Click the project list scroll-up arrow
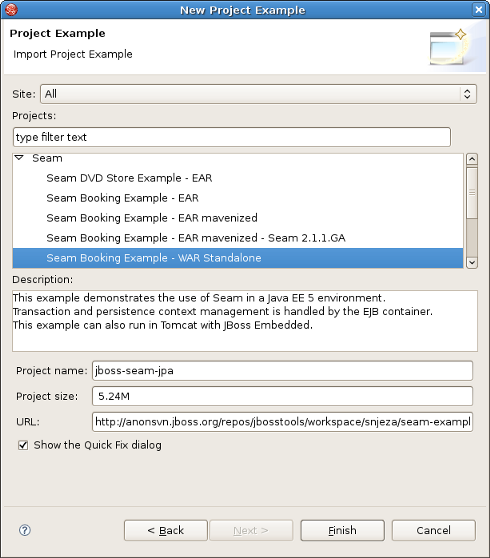The height and width of the screenshot is (558, 490). tap(472, 159)
